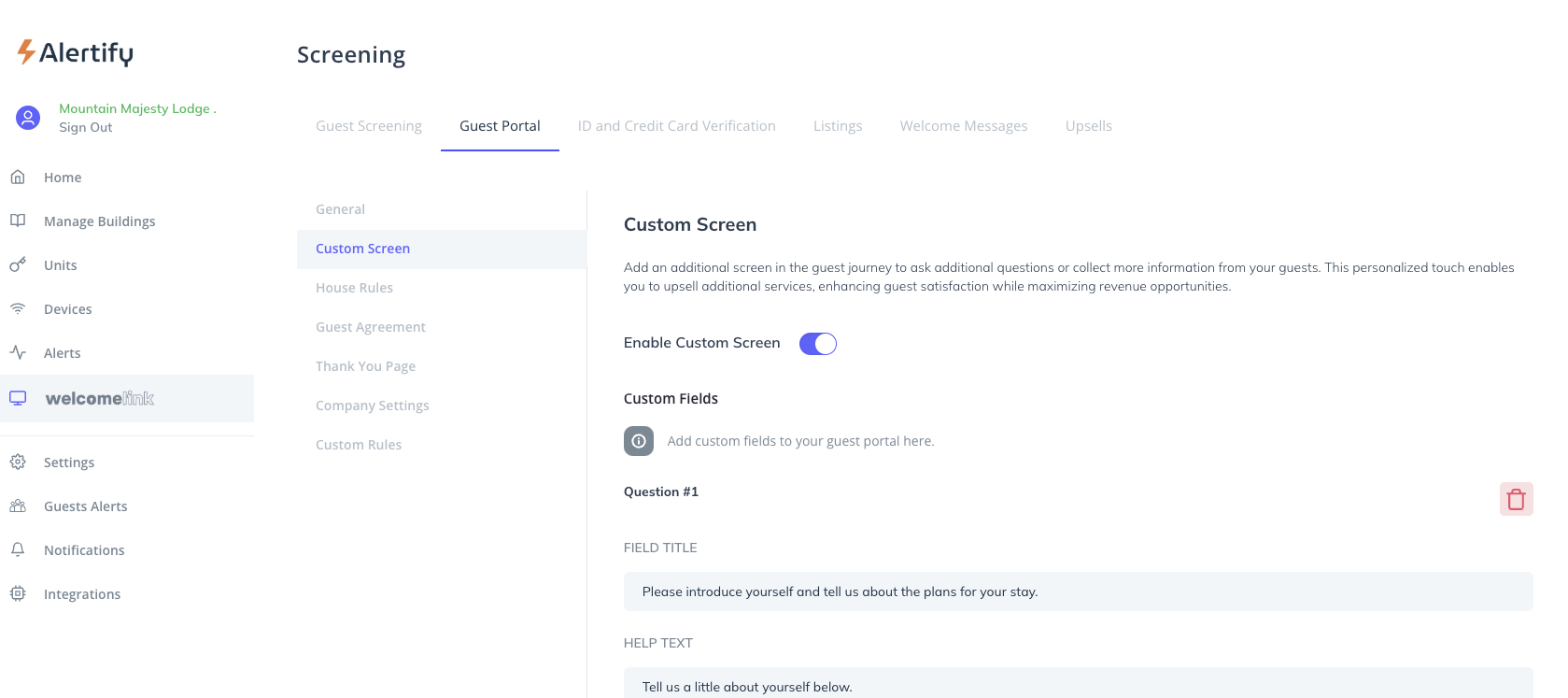The width and height of the screenshot is (1568, 698).
Task: Select Guest Agreement in the side menu
Action: pyautogui.click(x=370, y=327)
